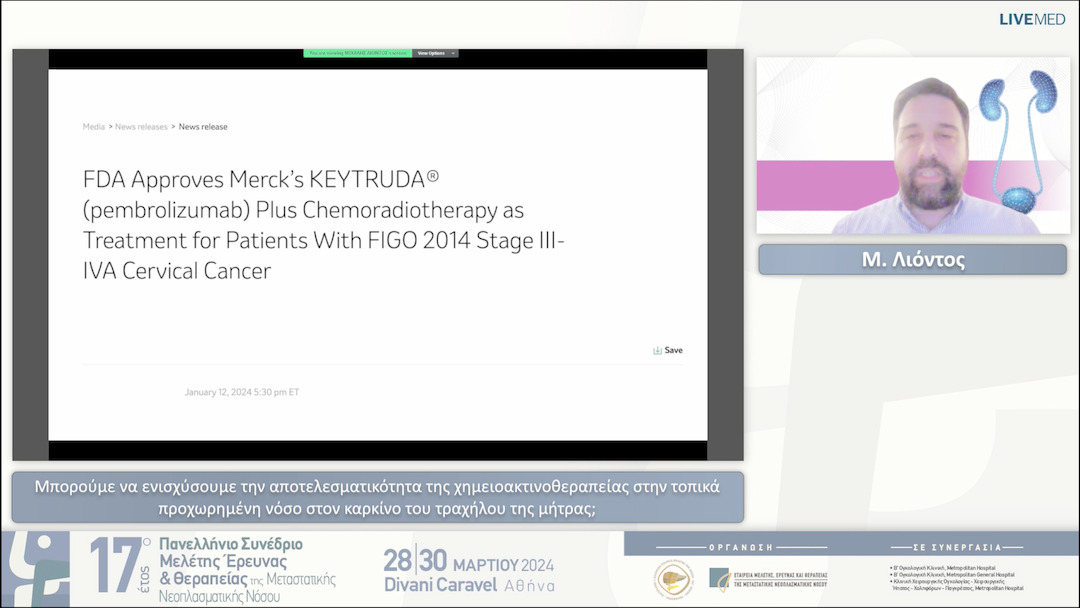This screenshot has height=608, width=1080.
Task: Select the current News release breadcrumb
Action: pos(203,127)
